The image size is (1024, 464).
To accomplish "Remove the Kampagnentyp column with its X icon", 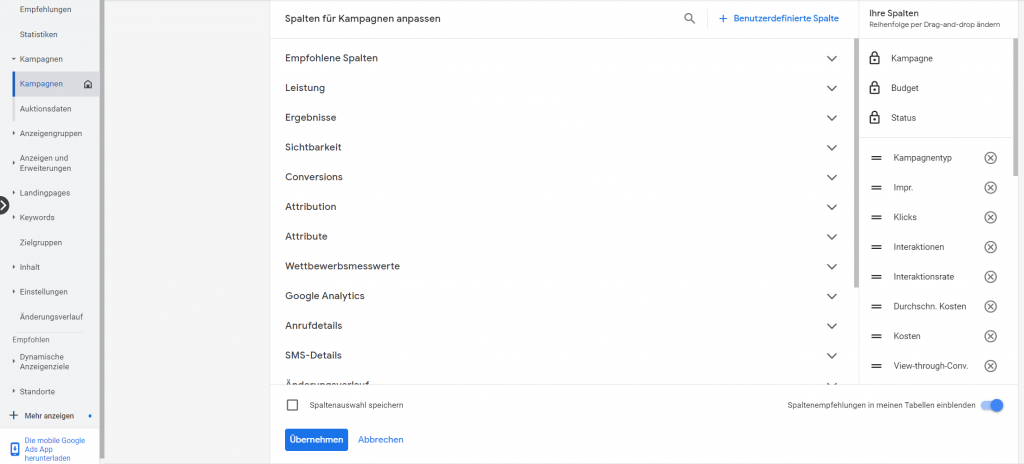I will click(x=990, y=157).
